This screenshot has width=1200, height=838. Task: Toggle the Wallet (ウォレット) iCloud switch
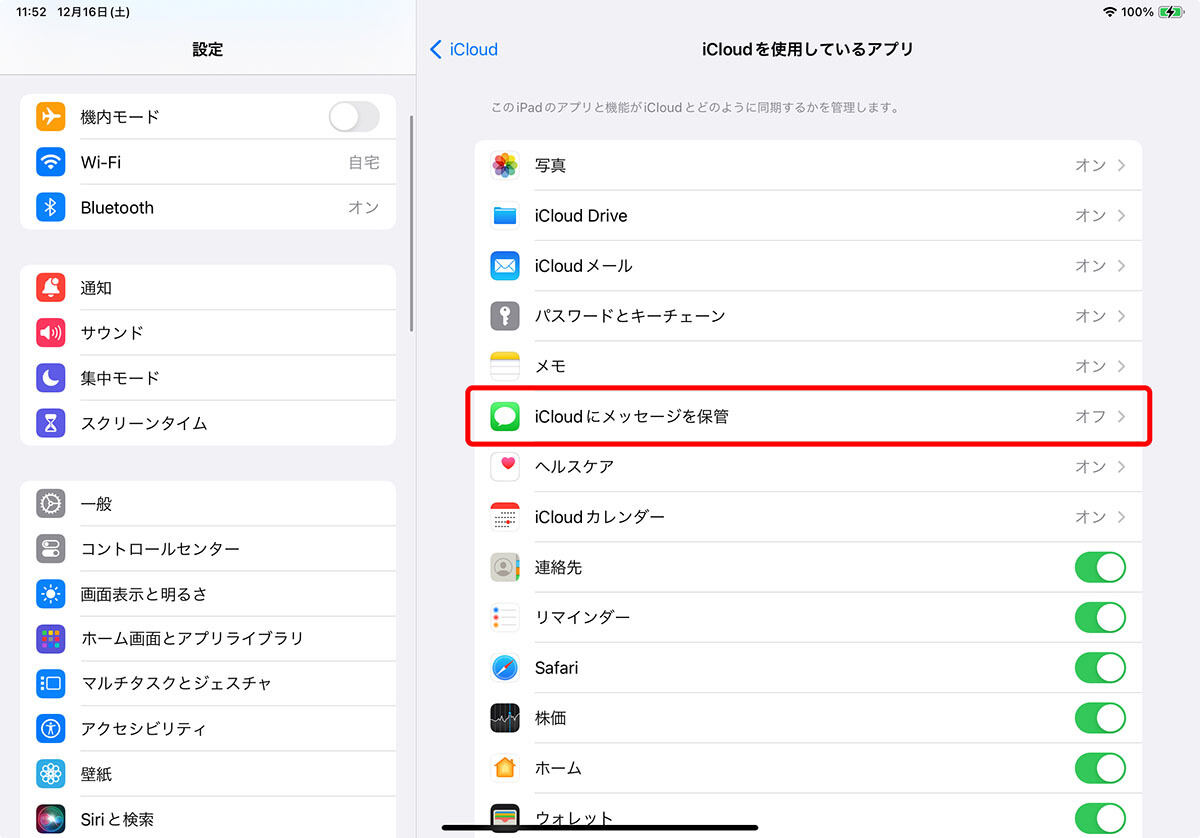coord(1100,818)
